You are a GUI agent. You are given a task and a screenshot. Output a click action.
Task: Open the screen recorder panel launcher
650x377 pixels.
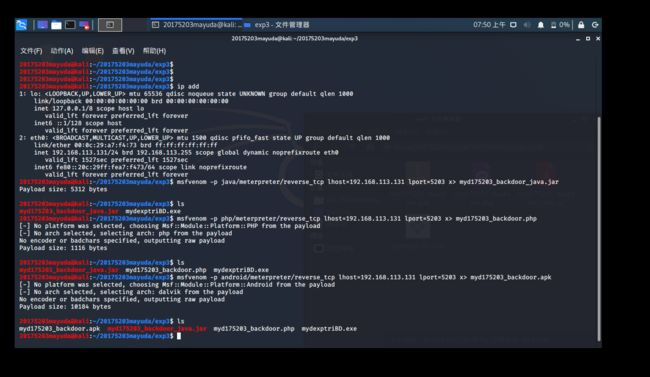84,25
